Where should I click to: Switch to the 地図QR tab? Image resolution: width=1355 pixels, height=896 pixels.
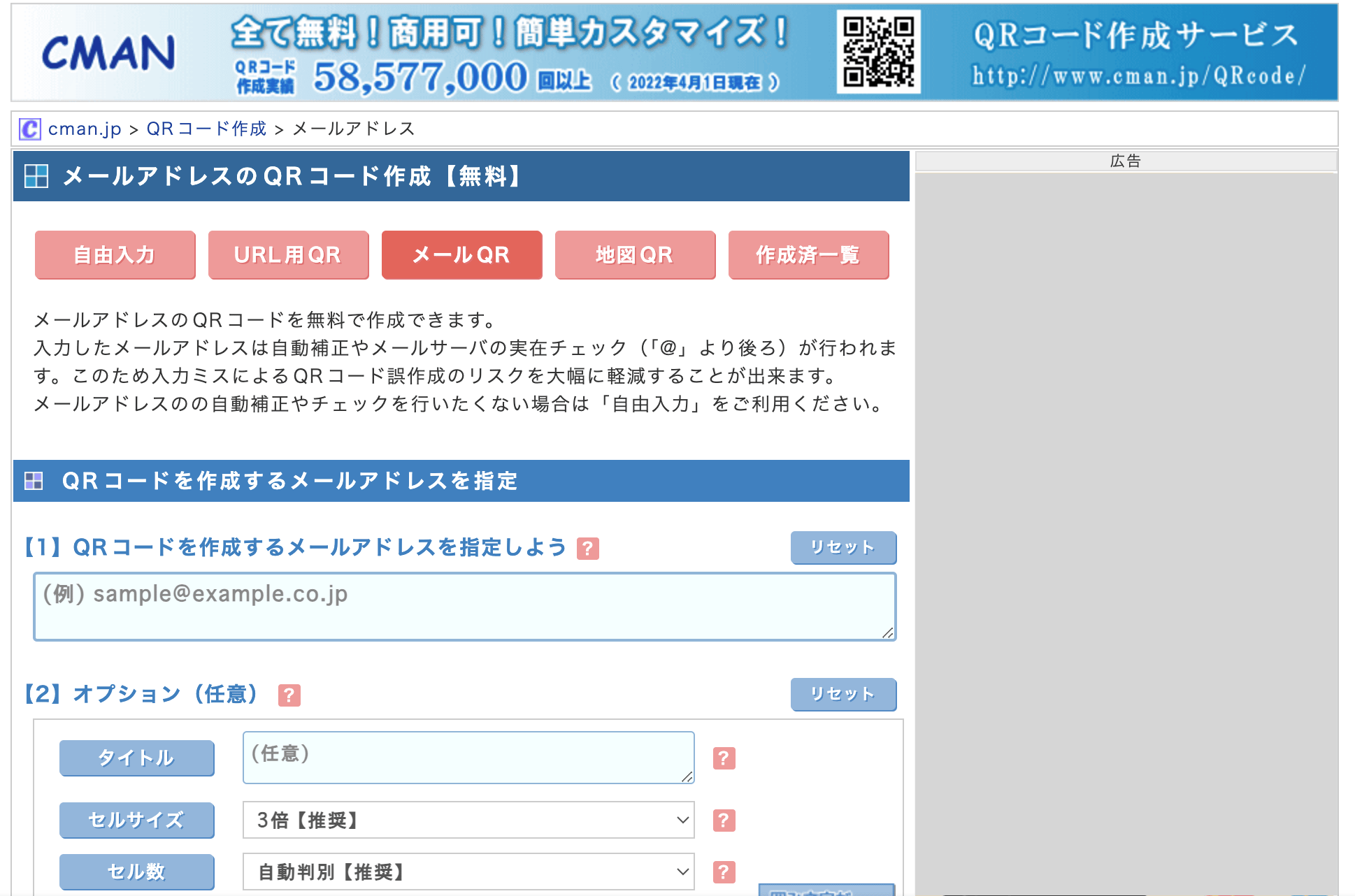(634, 255)
